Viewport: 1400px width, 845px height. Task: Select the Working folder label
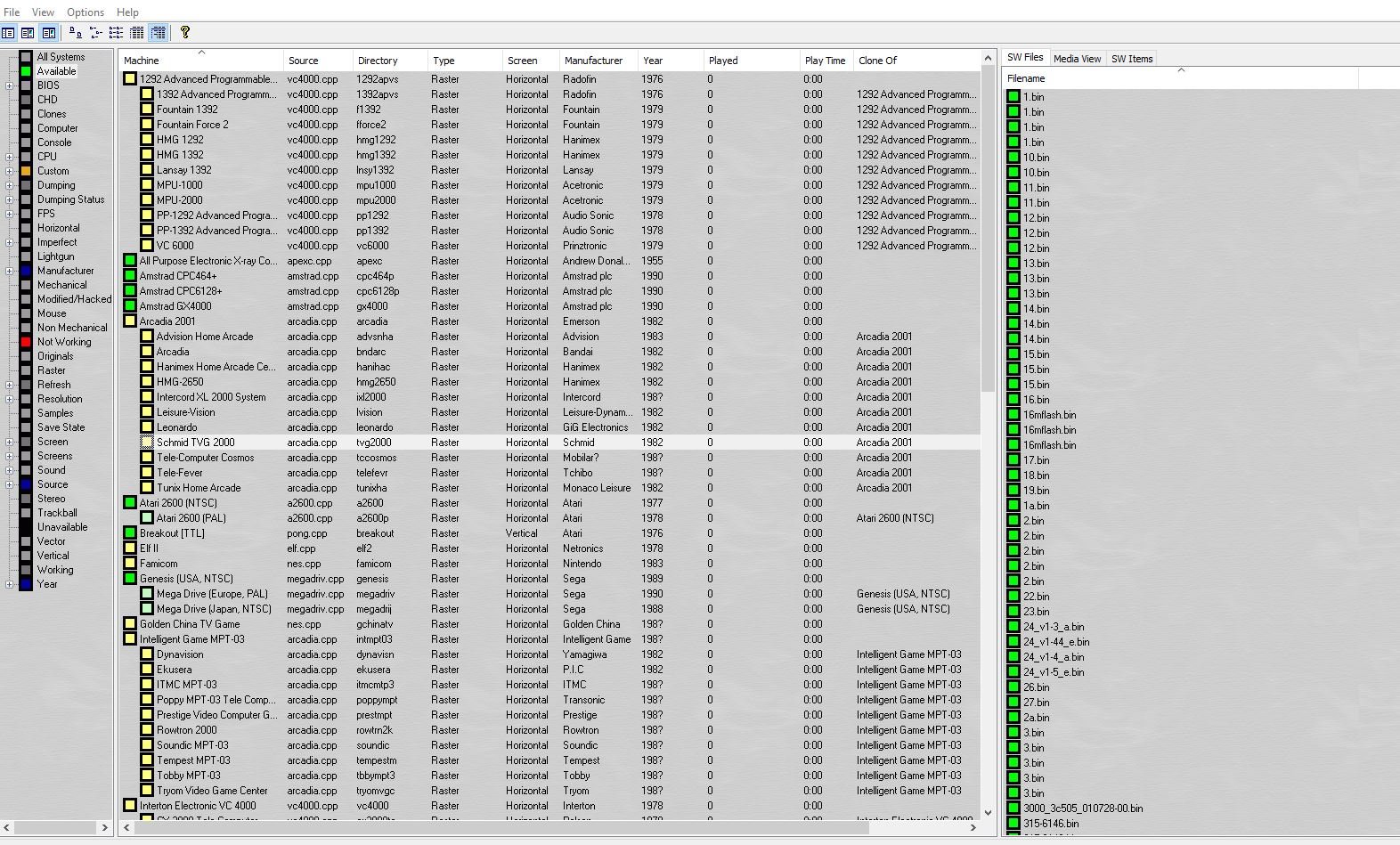(x=55, y=570)
